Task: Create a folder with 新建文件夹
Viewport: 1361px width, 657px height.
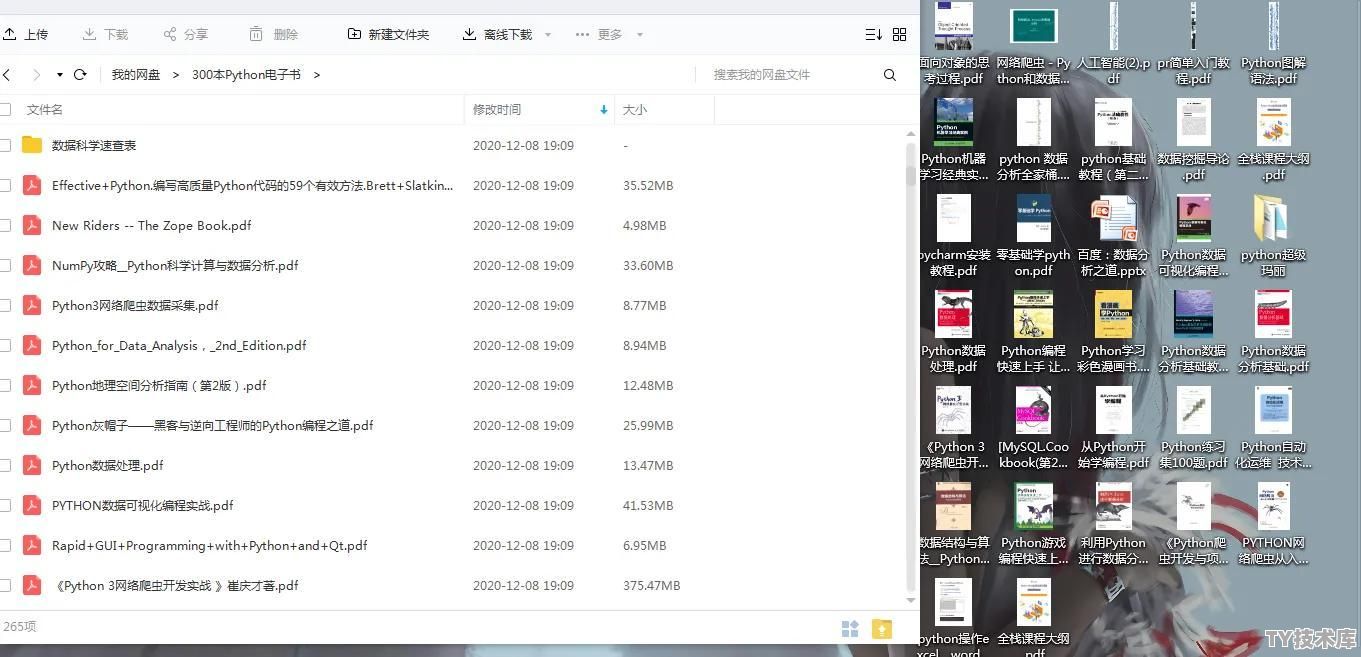Action: [x=388, y=34]
